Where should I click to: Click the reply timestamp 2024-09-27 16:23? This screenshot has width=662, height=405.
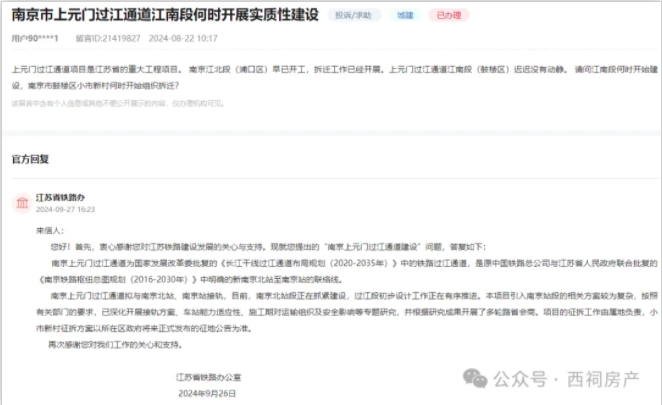coord(65,210)
